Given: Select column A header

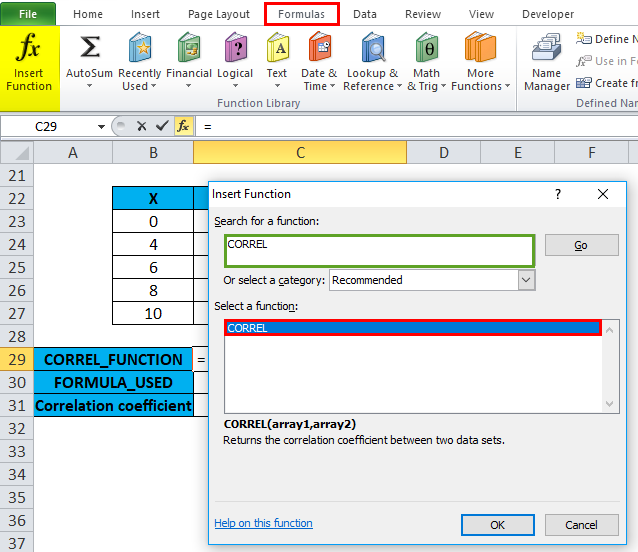Looking at the screenshot, I should click(73, 153).
